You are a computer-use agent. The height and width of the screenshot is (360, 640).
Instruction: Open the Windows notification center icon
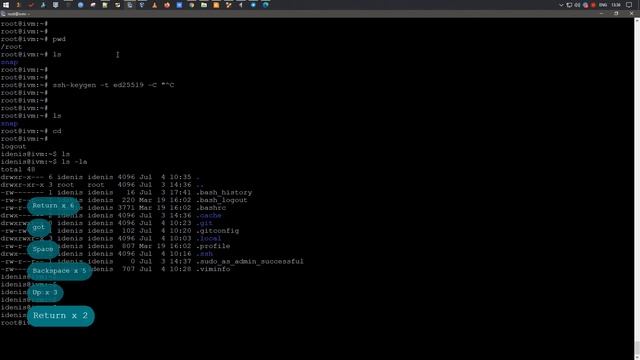(x=629, y=5)
